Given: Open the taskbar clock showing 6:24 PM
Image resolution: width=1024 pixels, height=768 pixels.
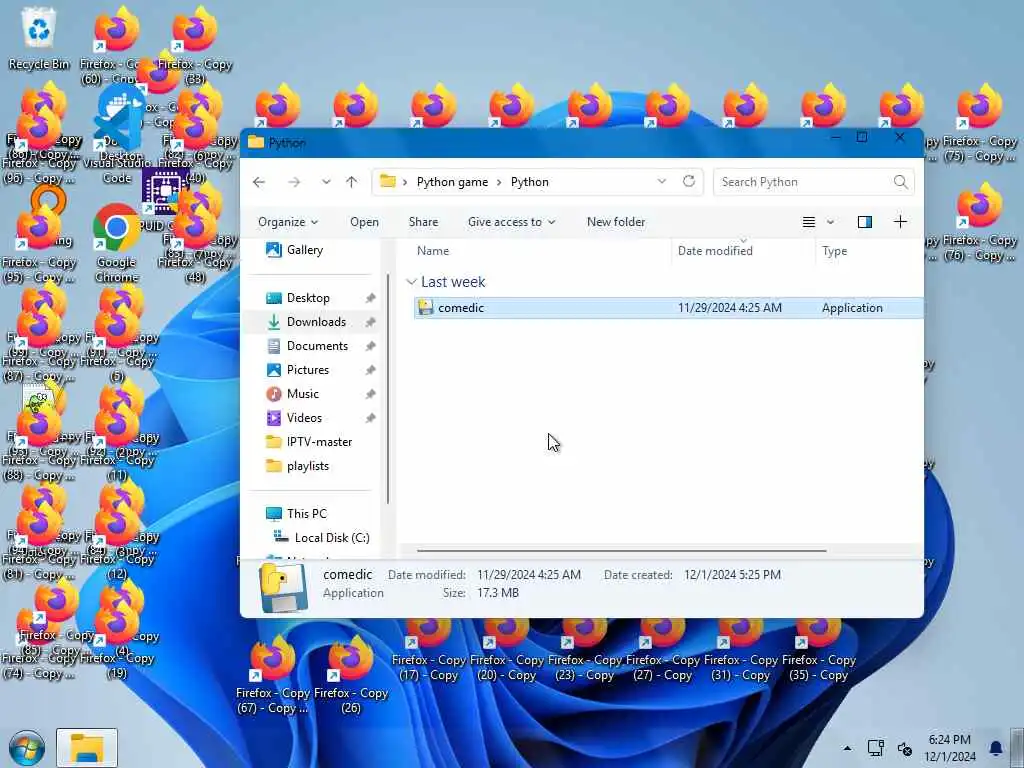Looking at the screenshot, I should pyautogui.click(x=950, y=748).
